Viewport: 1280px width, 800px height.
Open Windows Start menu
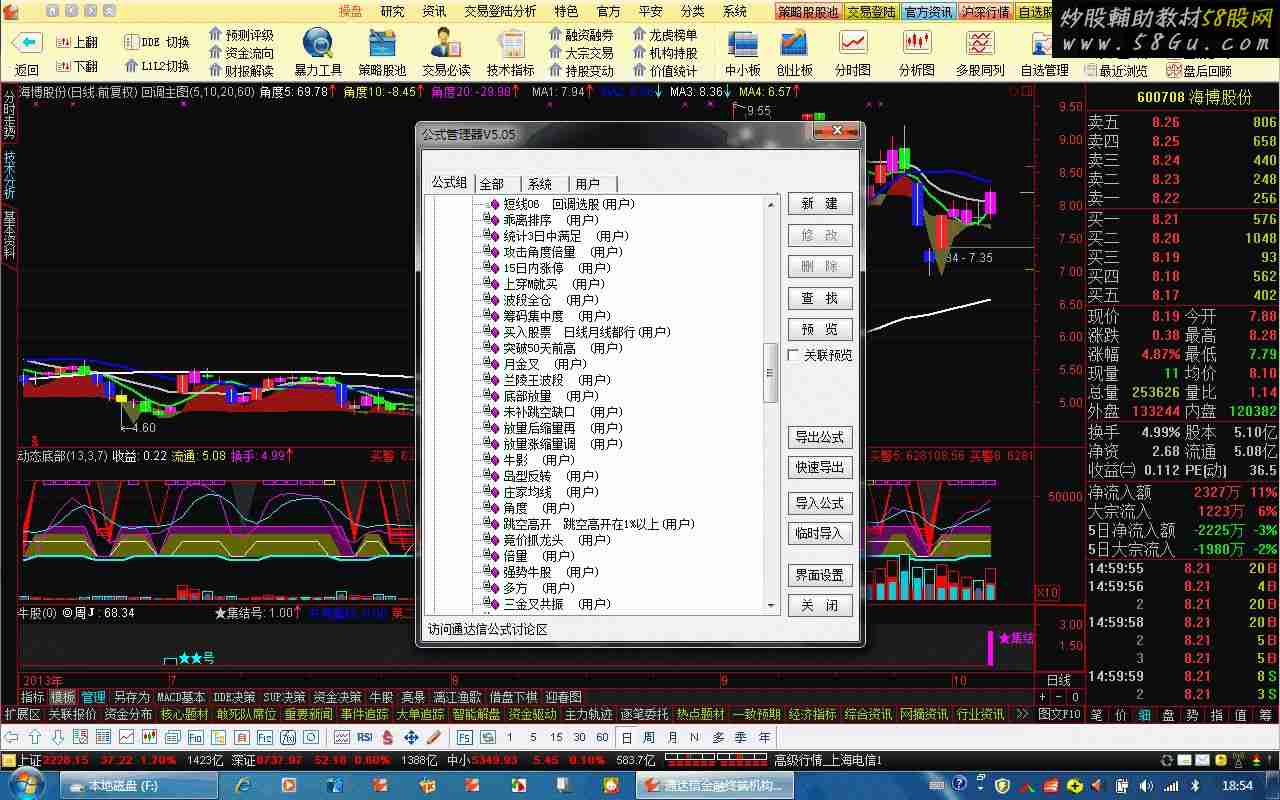point(28,785)
